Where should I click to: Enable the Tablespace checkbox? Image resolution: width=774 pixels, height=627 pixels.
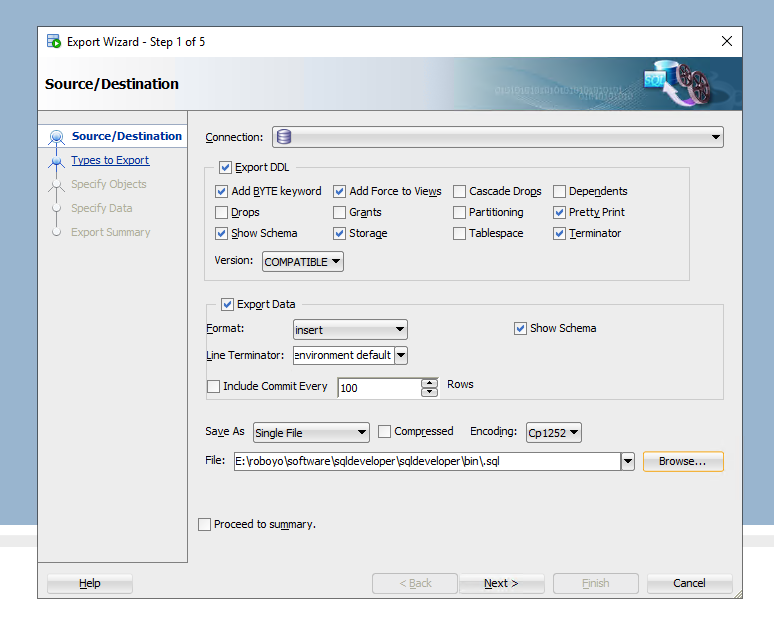pyautogui.click(x=459, y=233)
